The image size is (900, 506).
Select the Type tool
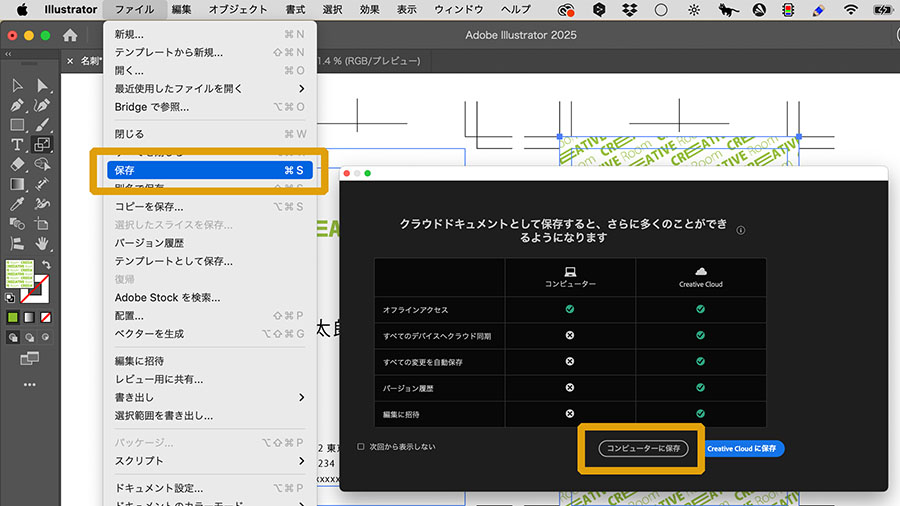17,145
